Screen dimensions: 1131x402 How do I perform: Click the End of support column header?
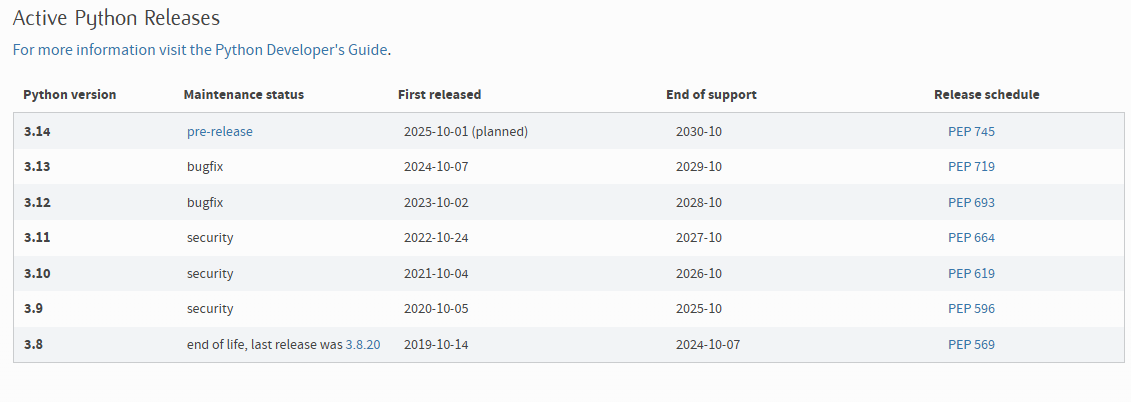(711, 95)
